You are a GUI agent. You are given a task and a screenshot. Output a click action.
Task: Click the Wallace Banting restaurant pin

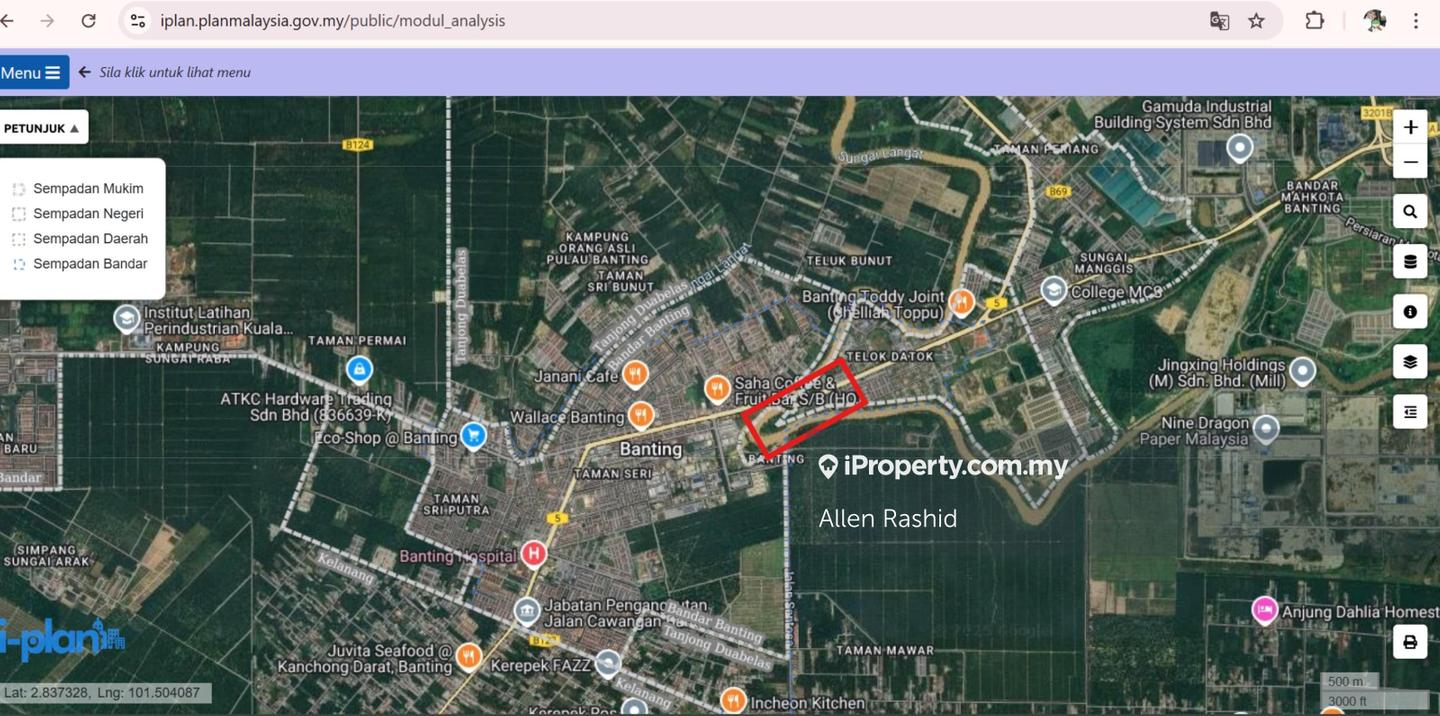(x=641, y=415)
